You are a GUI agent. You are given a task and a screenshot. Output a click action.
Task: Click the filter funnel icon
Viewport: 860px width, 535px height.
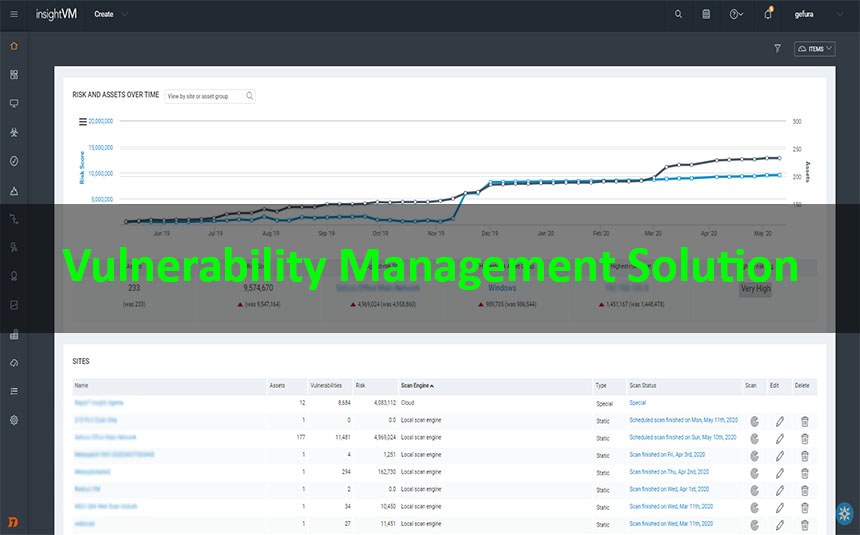[x=778, y=49]
